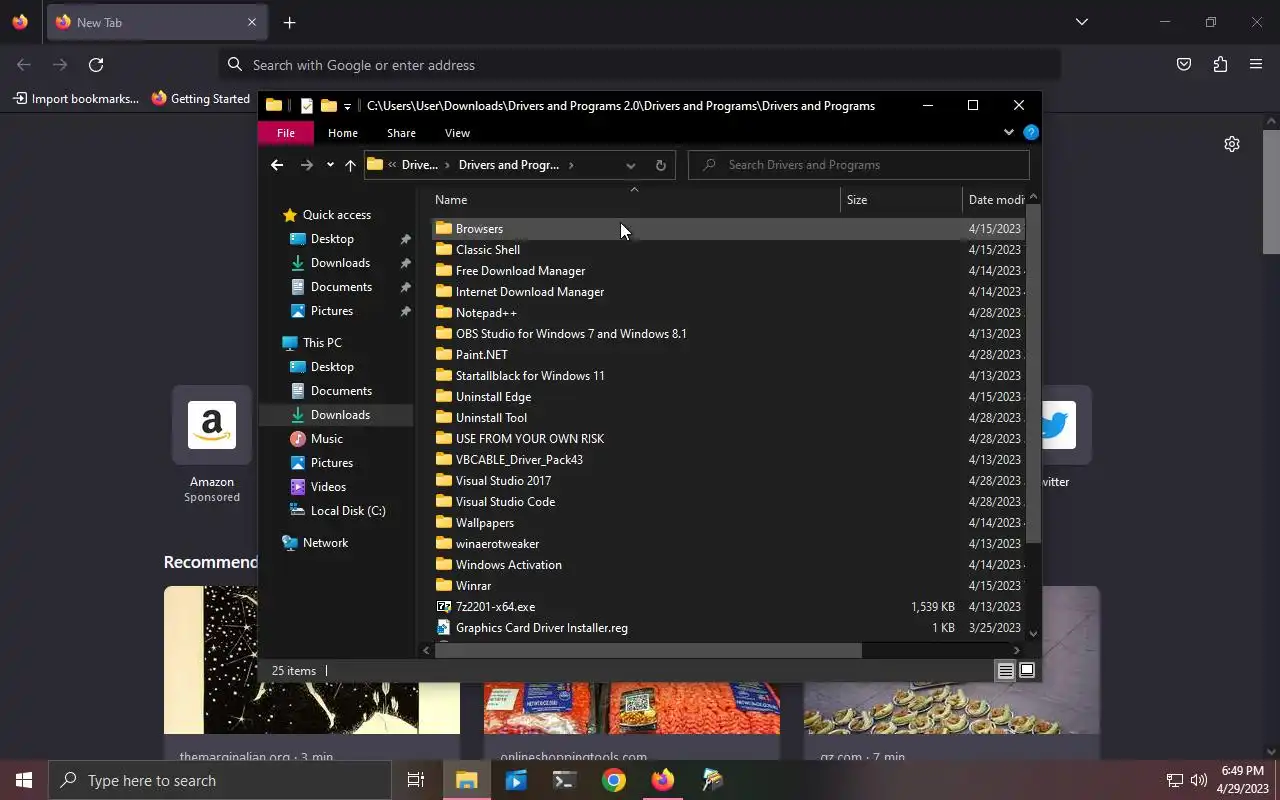This screenshot has height=800, width=1280.
Task: Select Quick access in navigation pane
Action: coord(336,215)
